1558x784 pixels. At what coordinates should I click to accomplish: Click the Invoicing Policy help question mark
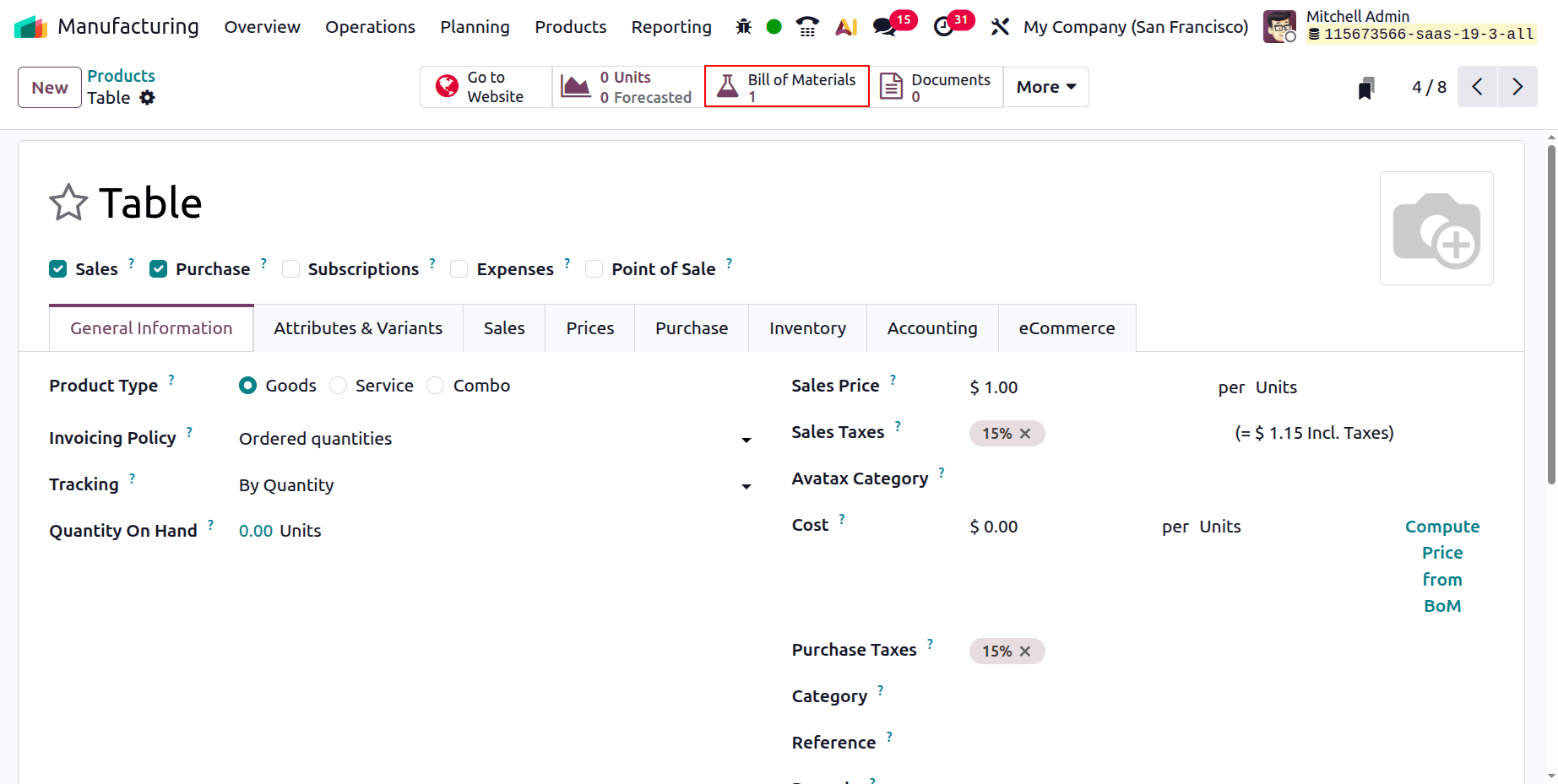point(189,432)
